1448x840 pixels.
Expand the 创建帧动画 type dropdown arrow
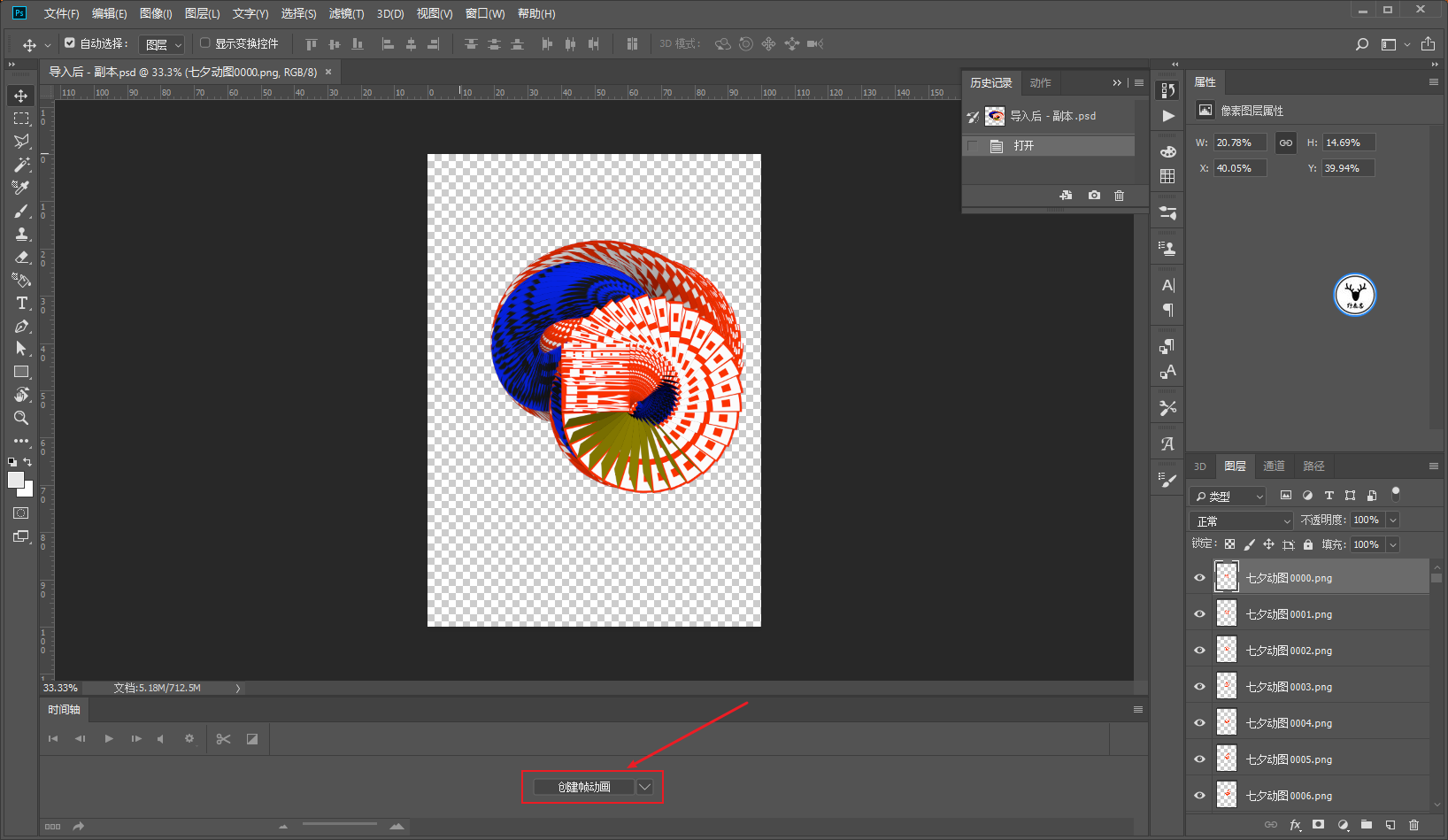pos(645,787)
